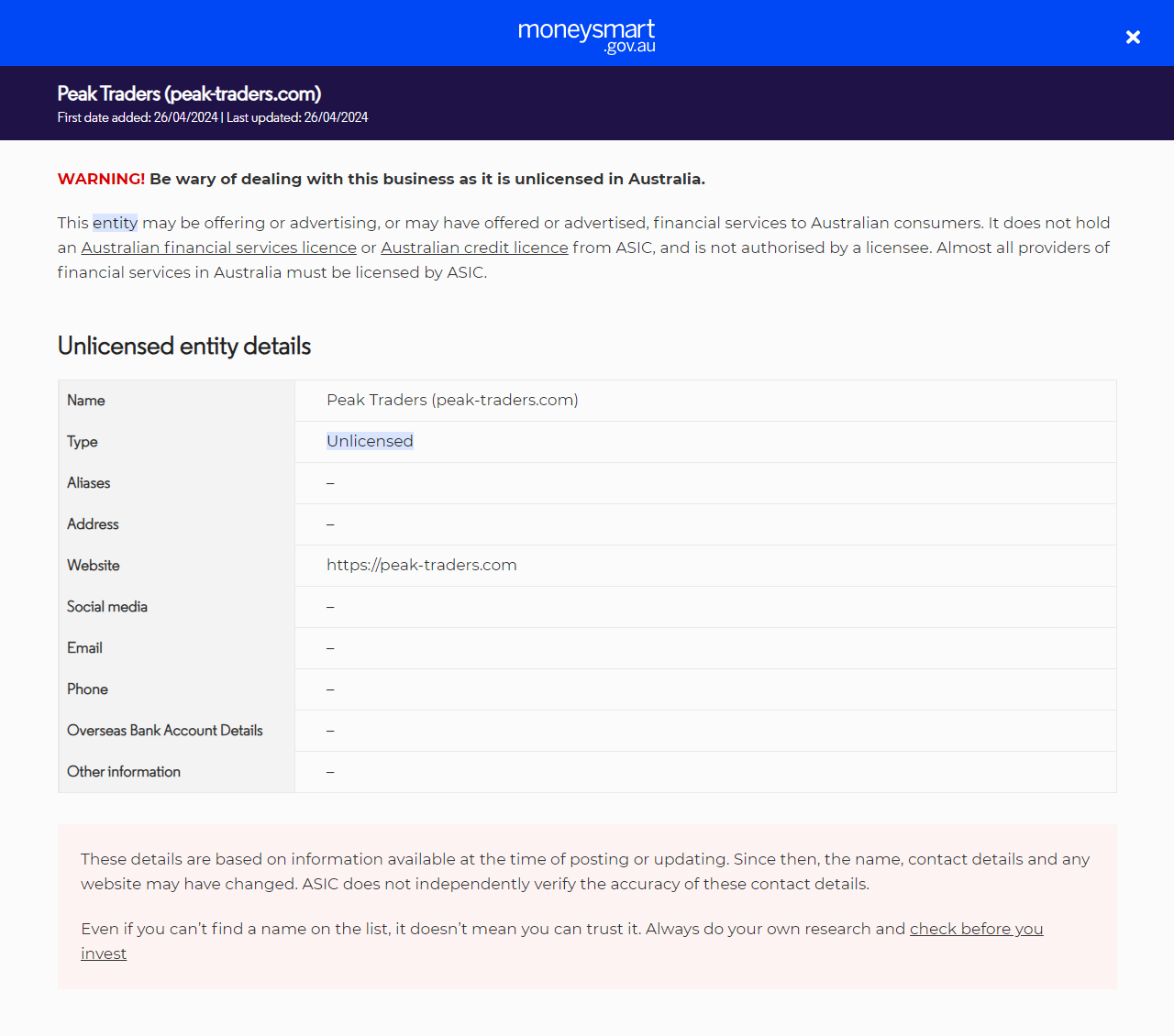Viewport: 1174px width, 1036px height.
Task: Click the Peak Traders title in header banner
Action: coord(189,94)
